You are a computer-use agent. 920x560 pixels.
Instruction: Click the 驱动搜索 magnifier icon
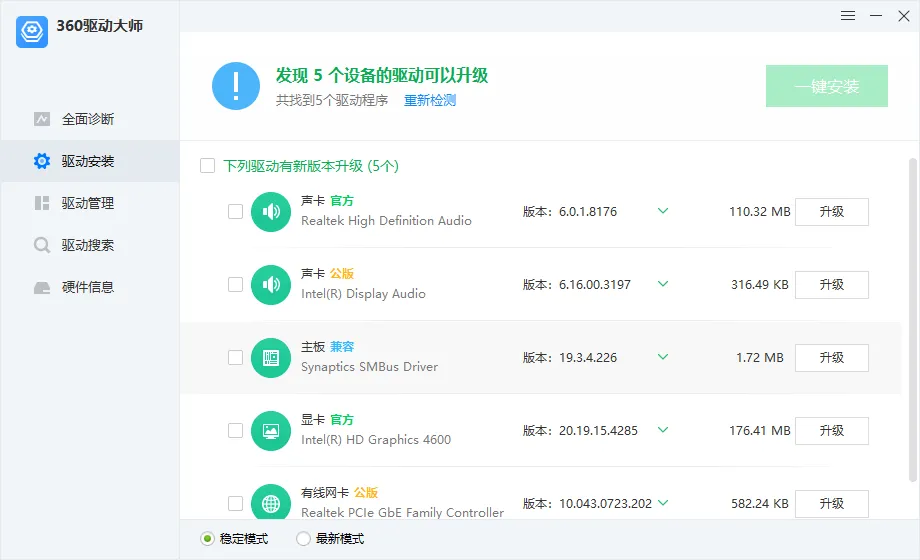tap(42, 245)
